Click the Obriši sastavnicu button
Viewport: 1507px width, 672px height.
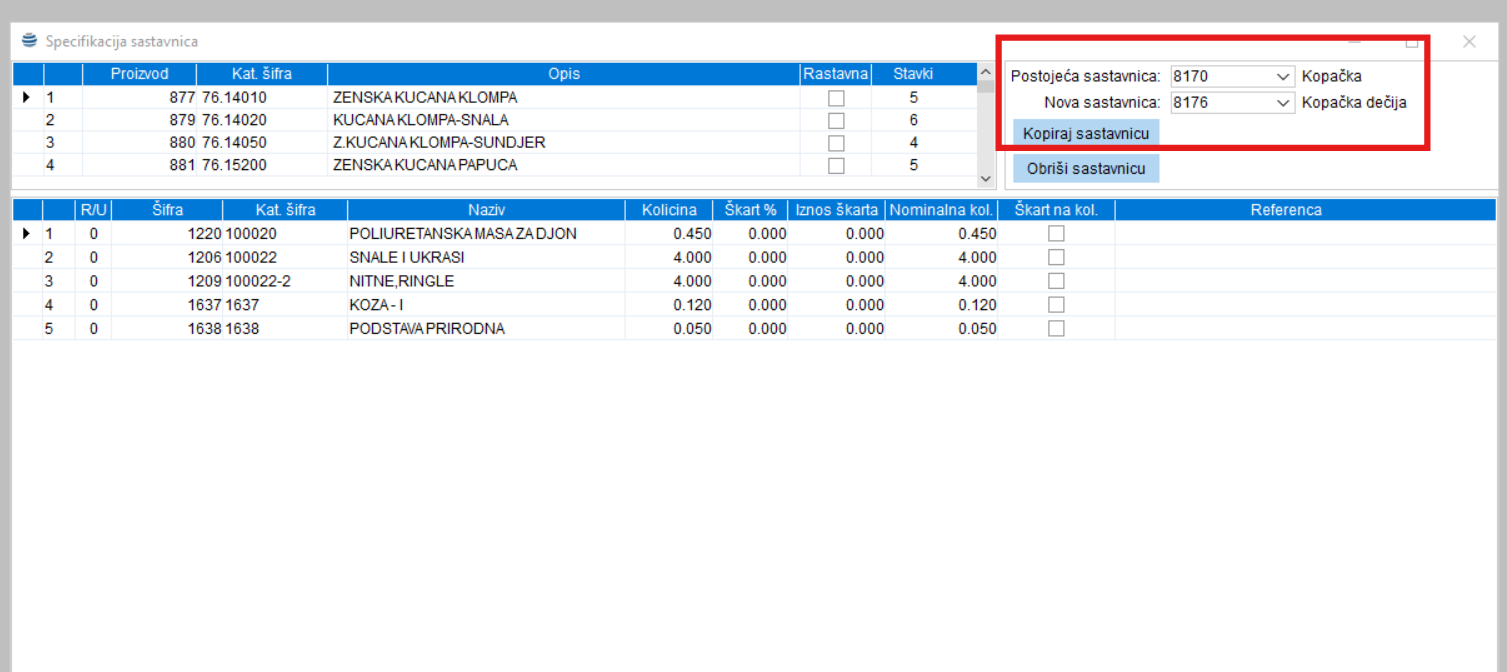click(1086, 169)
